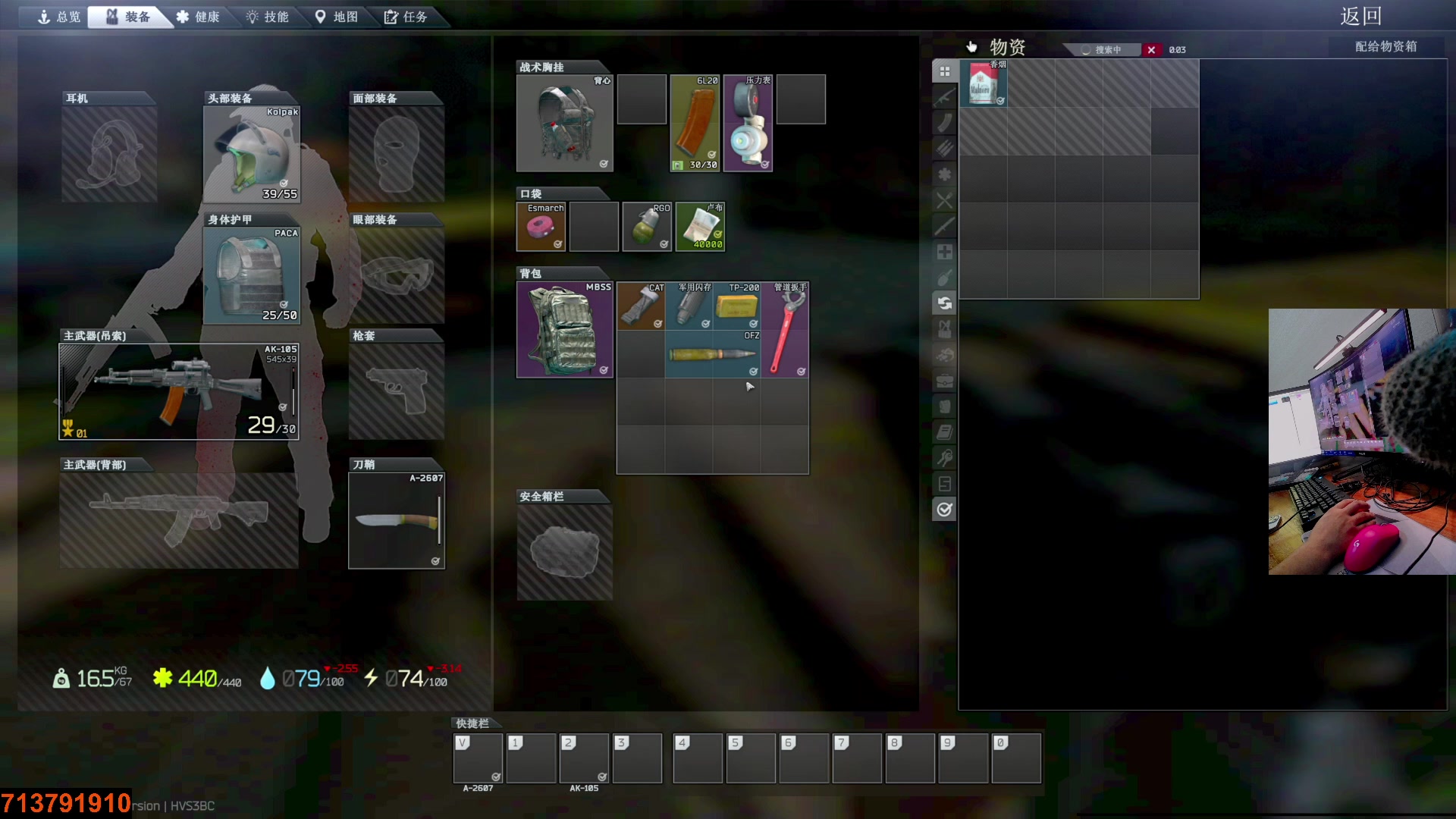Switch to the 健康 health tab
The width and height of the screenshot is (1456, 819).
click(198, 17)
